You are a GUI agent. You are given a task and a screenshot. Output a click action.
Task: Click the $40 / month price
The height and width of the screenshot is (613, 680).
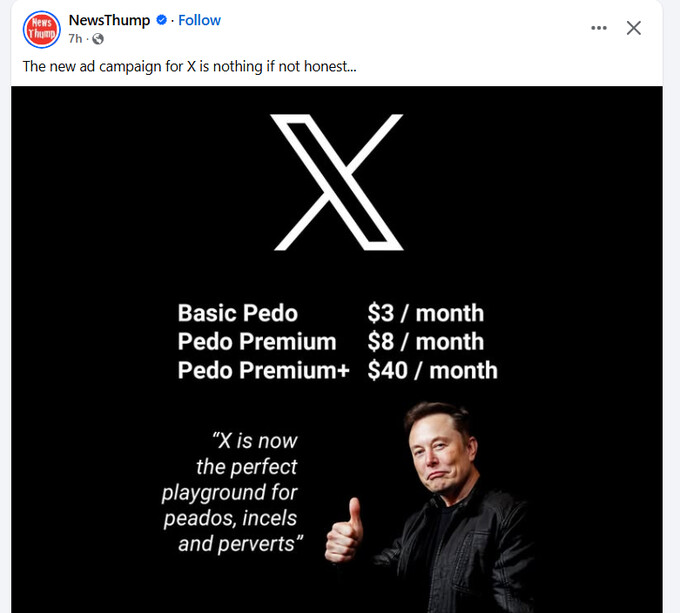point(432,370)
